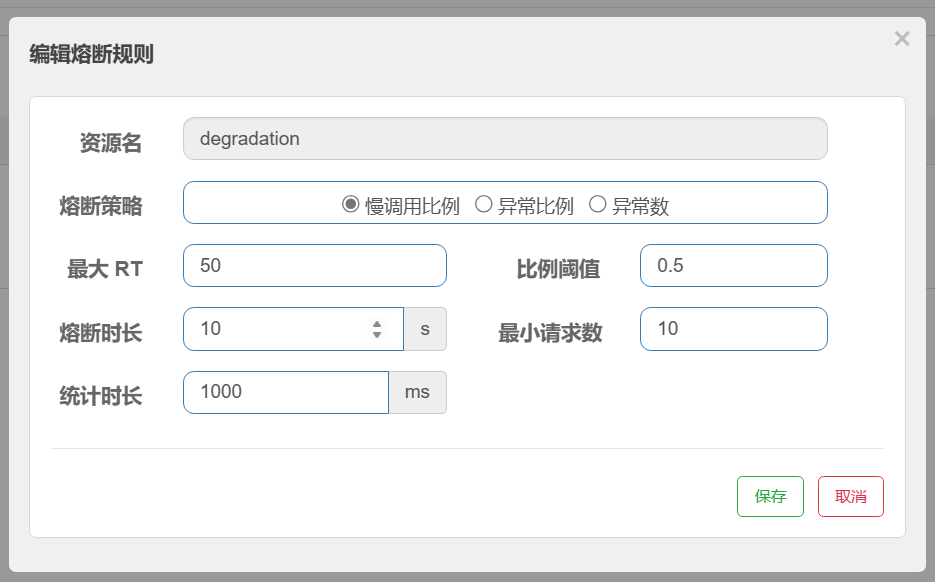
Task: Click the 熔断策略 label text
Action: 101,207
